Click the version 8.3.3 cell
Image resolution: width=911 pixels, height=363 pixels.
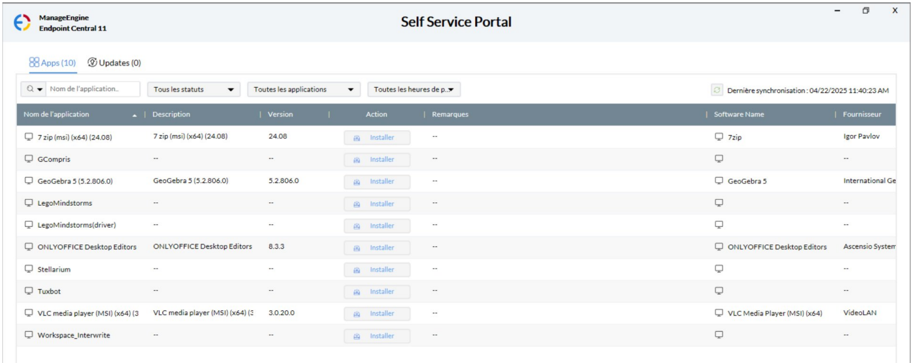pos(277,247)
